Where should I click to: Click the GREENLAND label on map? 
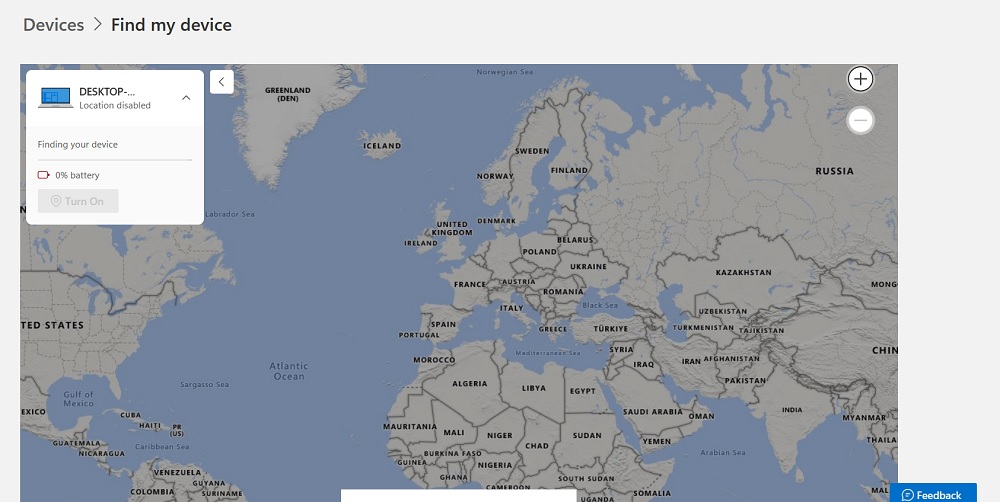coord(288,94)
